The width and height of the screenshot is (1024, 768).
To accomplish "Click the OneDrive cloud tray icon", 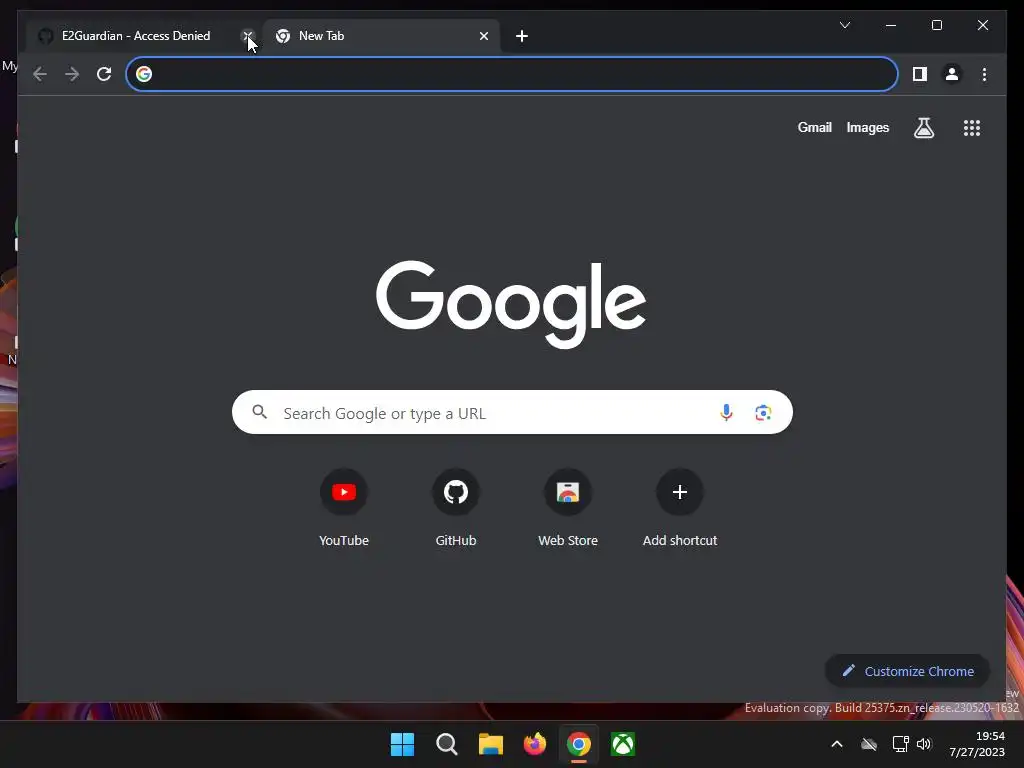I will point(869,744).
